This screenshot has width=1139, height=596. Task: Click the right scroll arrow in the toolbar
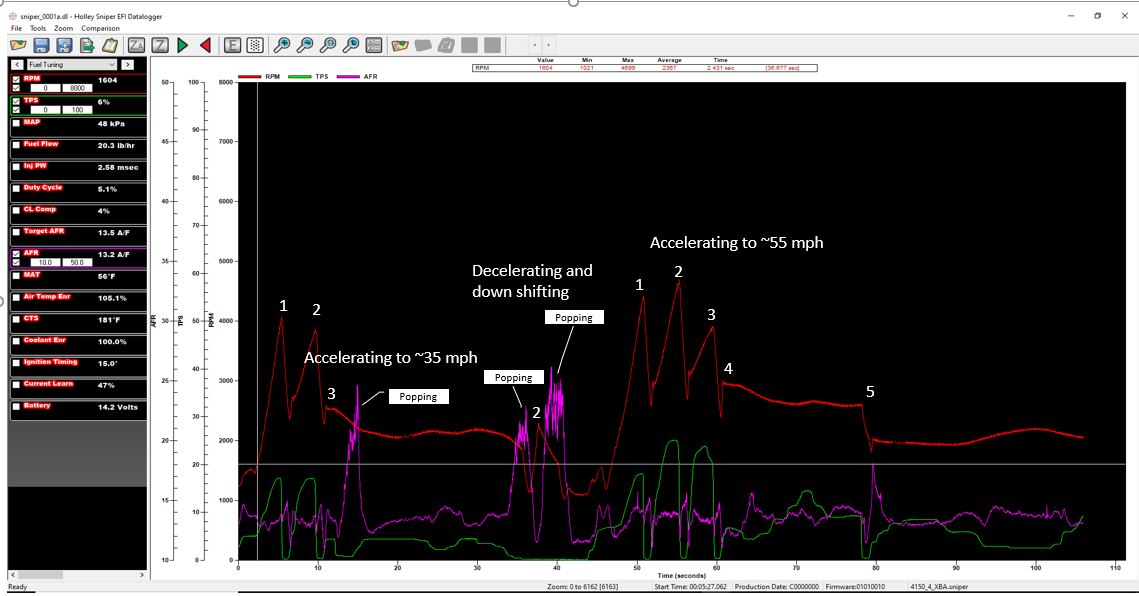(548, 45)
